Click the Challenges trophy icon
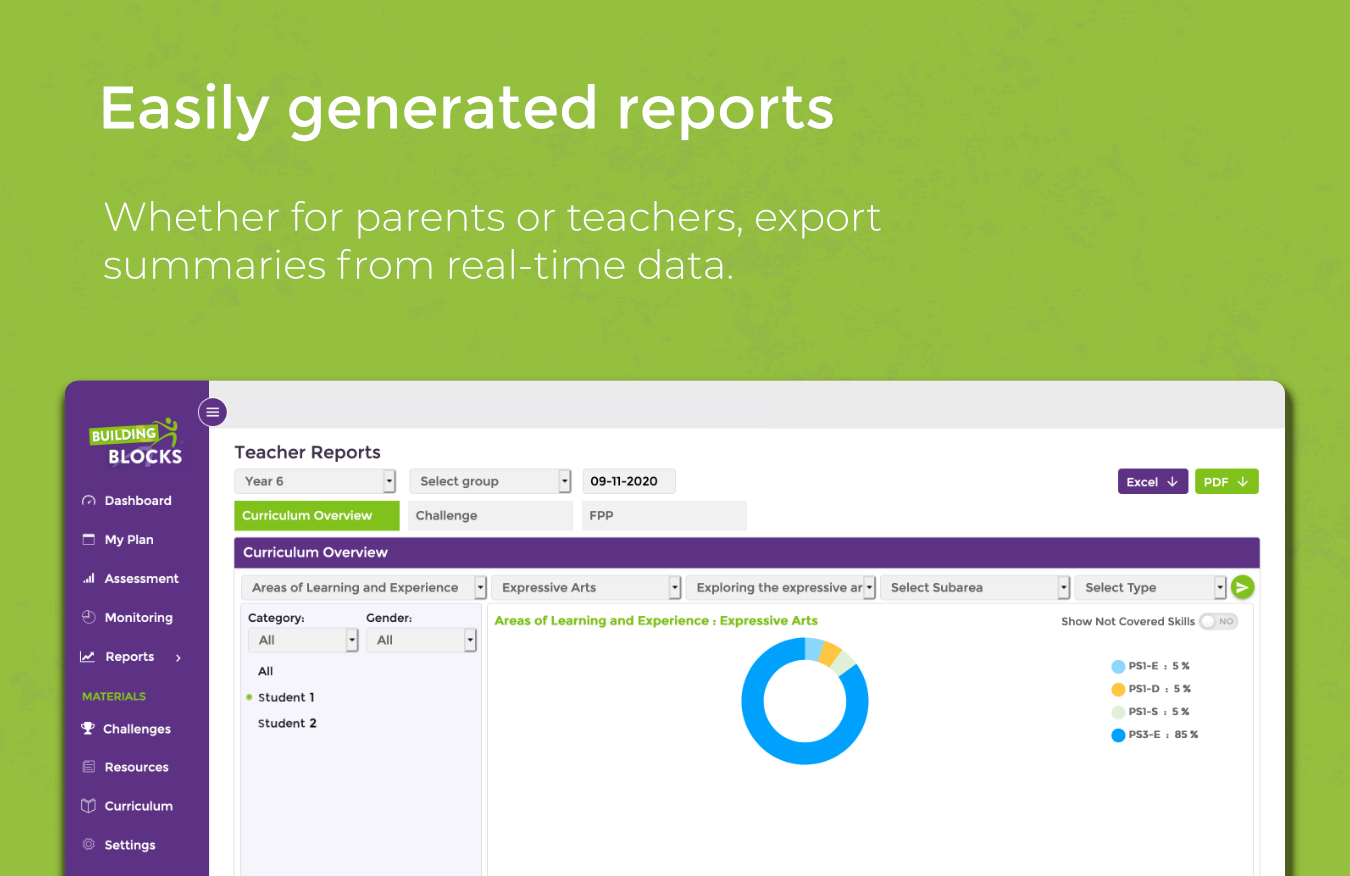 (x=88, y=729)
